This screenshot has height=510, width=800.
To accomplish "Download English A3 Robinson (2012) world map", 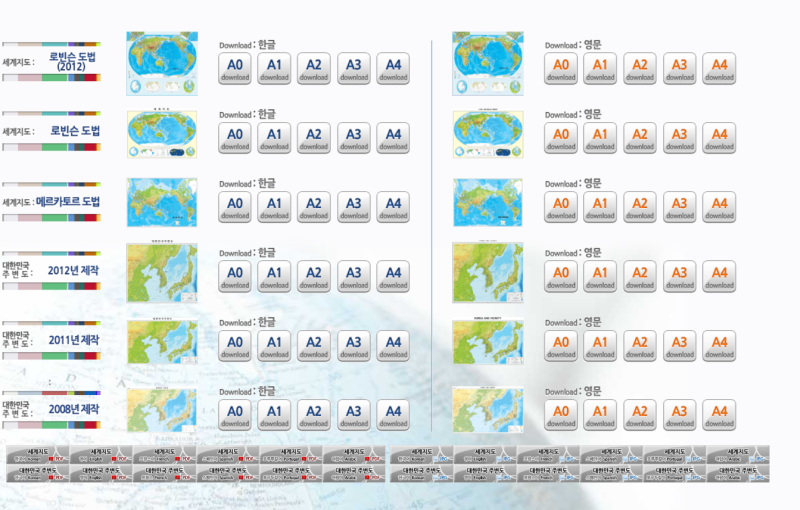I will pyautogui.click(x=680, y=68).
